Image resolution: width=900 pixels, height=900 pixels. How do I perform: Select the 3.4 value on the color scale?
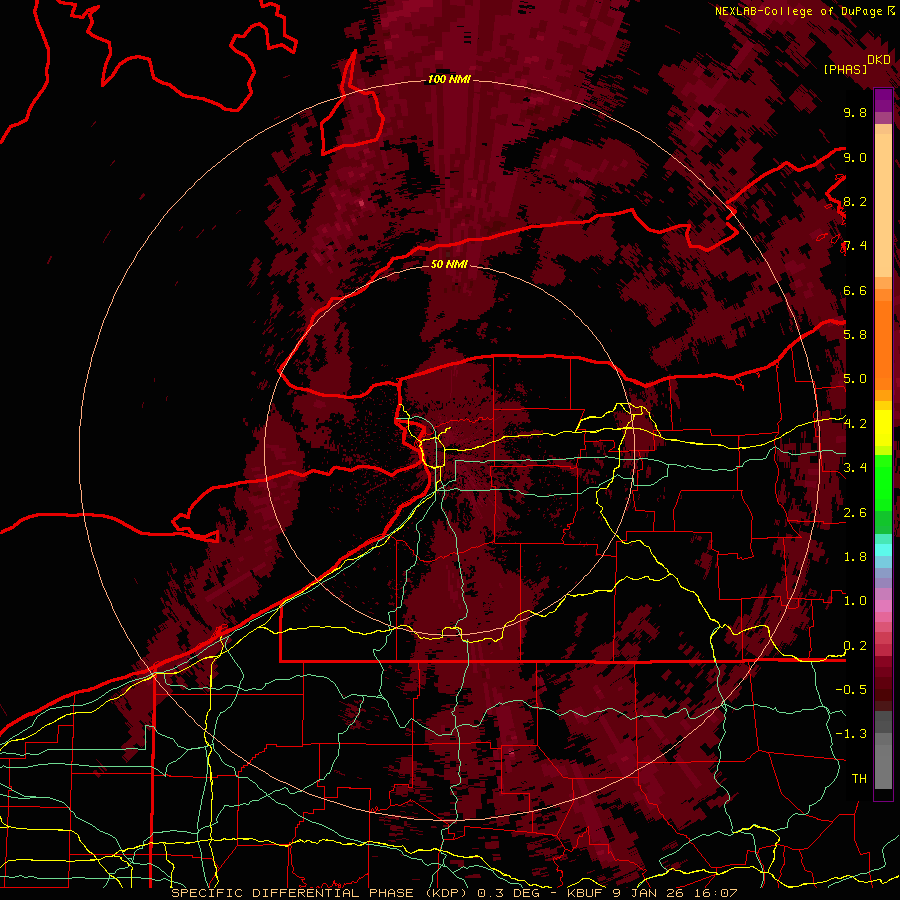[x=855, y=467]
